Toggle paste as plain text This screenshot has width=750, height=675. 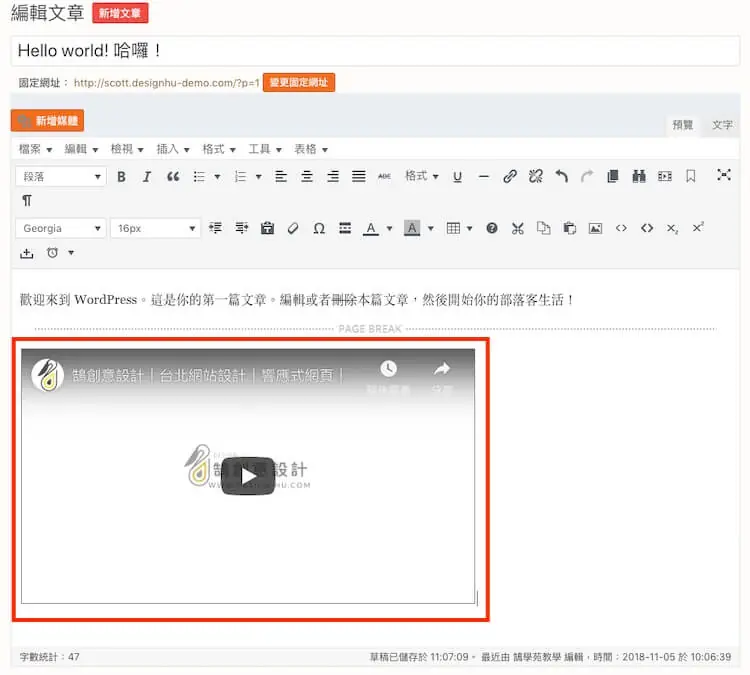click(x=267, y=228)
